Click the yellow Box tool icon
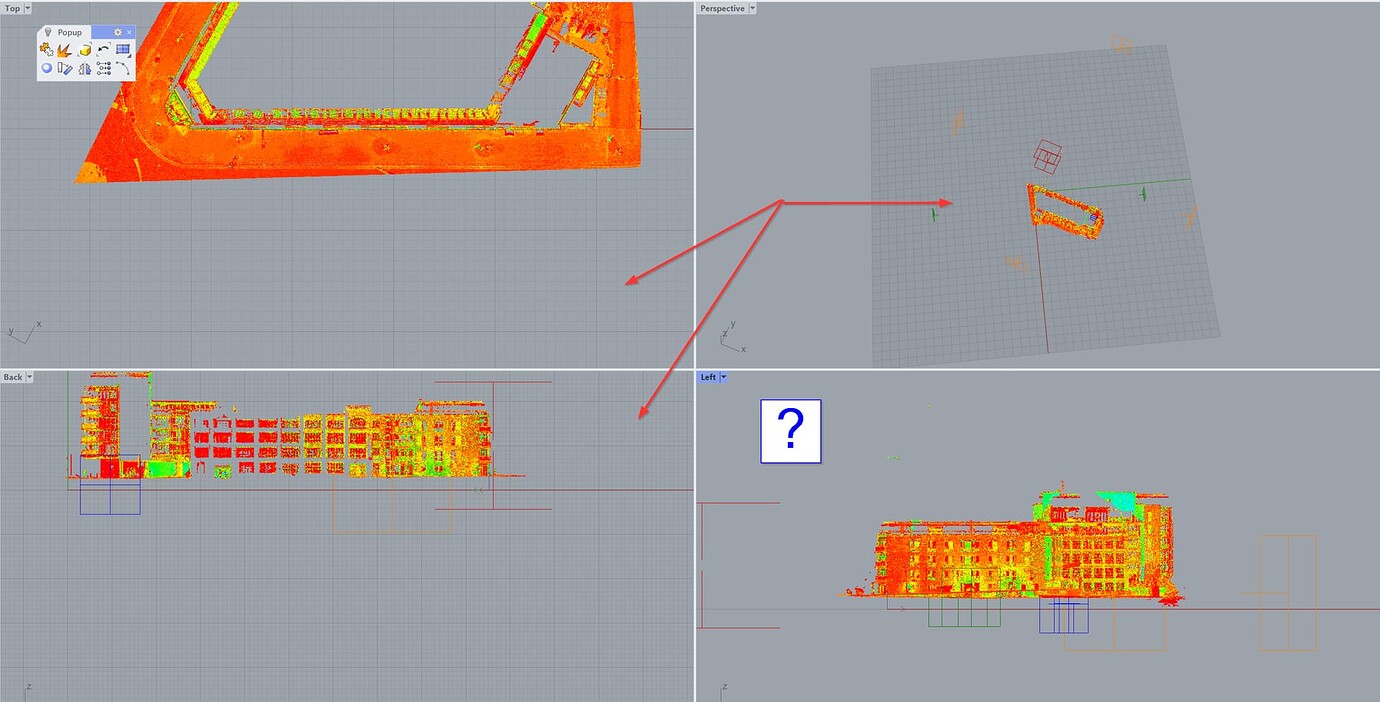The height and width of the screenshot is (702, 1380). pos(85,48)
